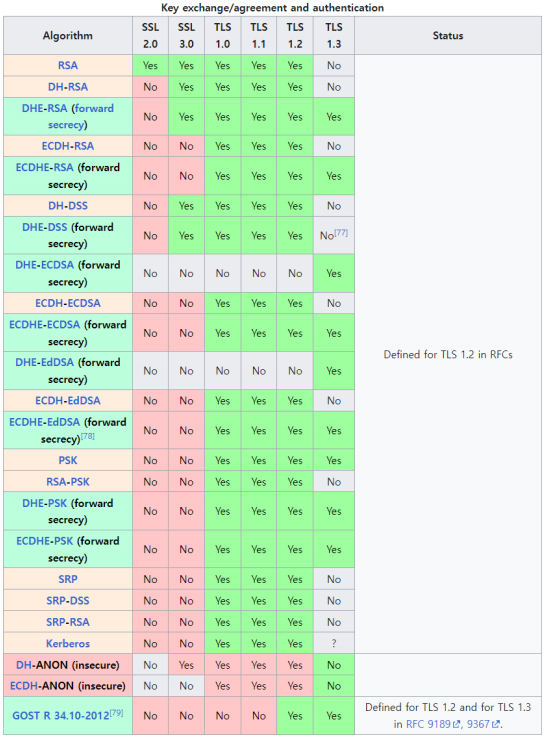Click the external link icon after 9367
Image resolution: width=552 pixels, height=743 pixels.
pyautogui.click(x=496, y=724)
